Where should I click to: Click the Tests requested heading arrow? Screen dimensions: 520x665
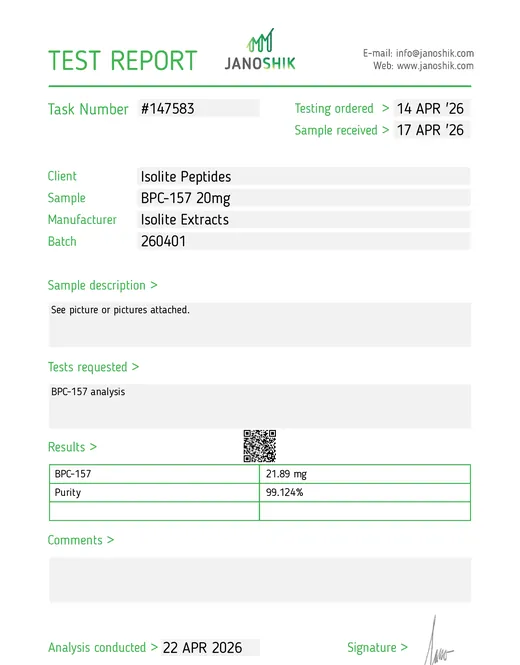coord(135,366)
